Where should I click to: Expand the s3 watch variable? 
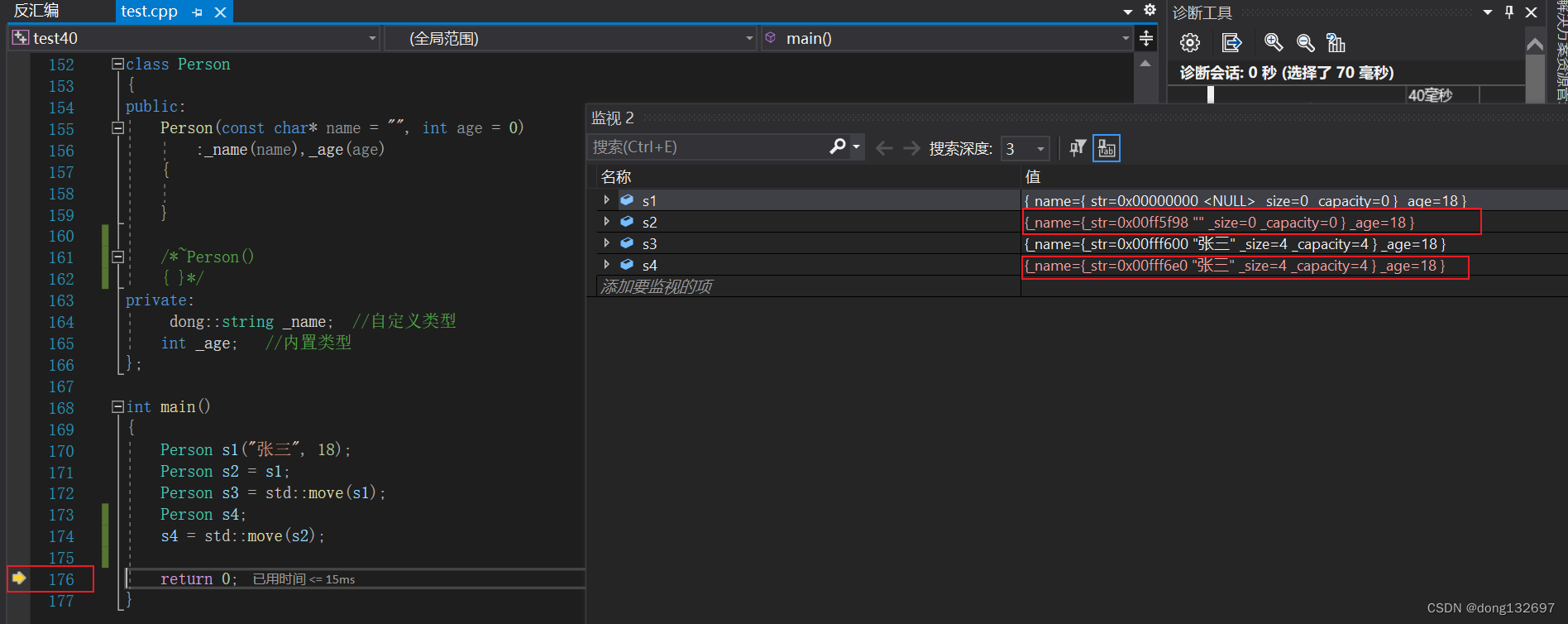[606, 243]
